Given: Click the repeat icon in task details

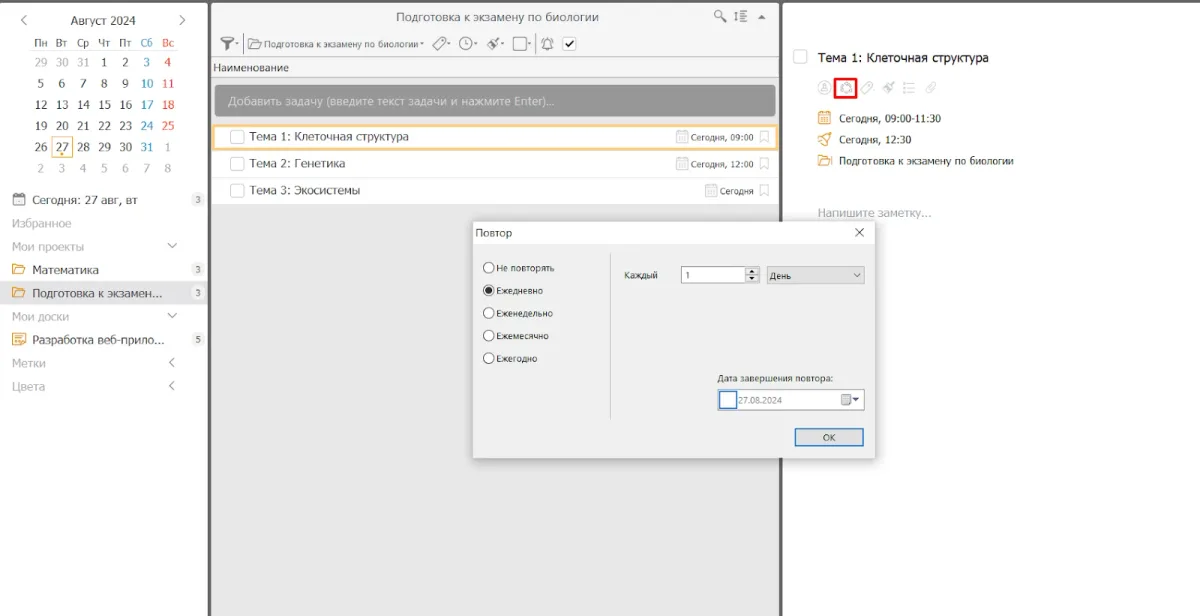Looking at the screenshot, I should [x=846, y=88].
